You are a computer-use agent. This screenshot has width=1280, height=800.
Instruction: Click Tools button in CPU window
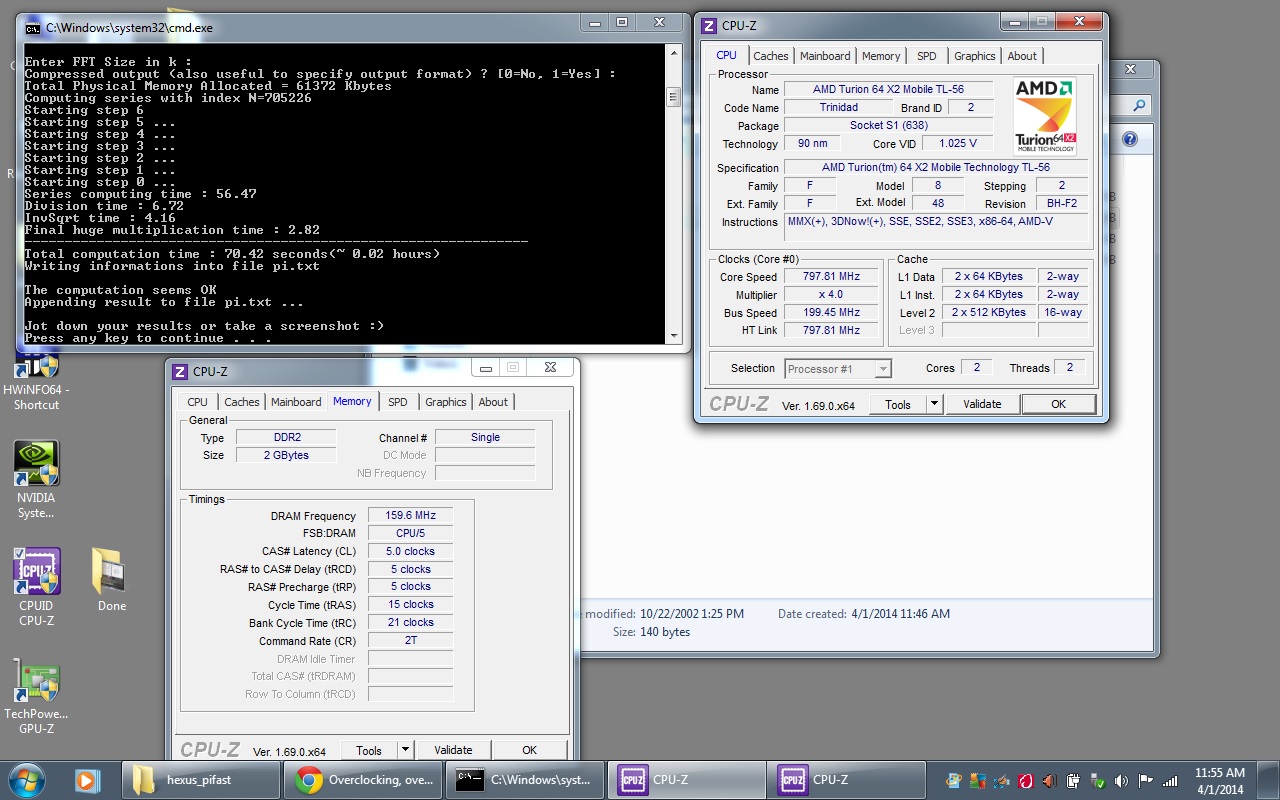click(x=898, y=404)
